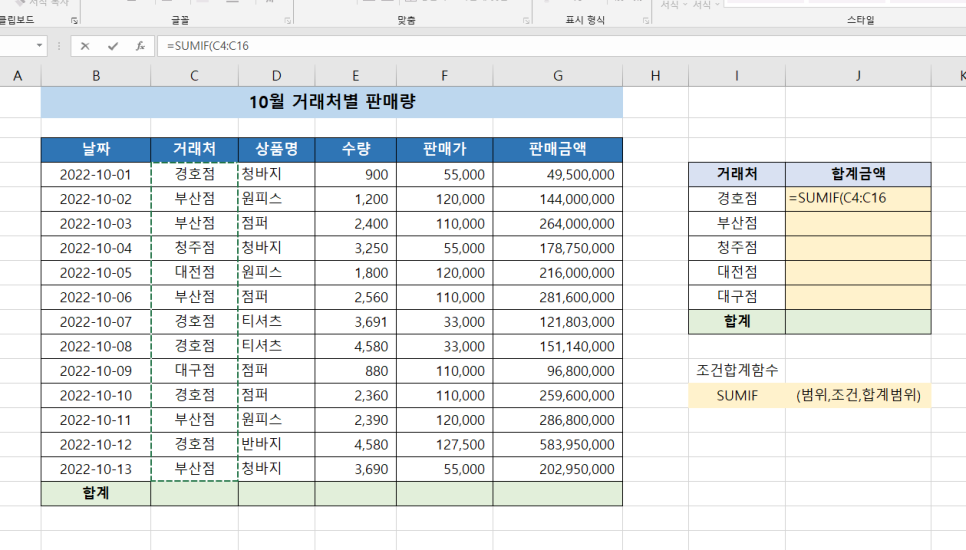Select sales amount 49,500,000
This screenshot has width=966, height=550.
pyautogui.click(x=558, y=175)
